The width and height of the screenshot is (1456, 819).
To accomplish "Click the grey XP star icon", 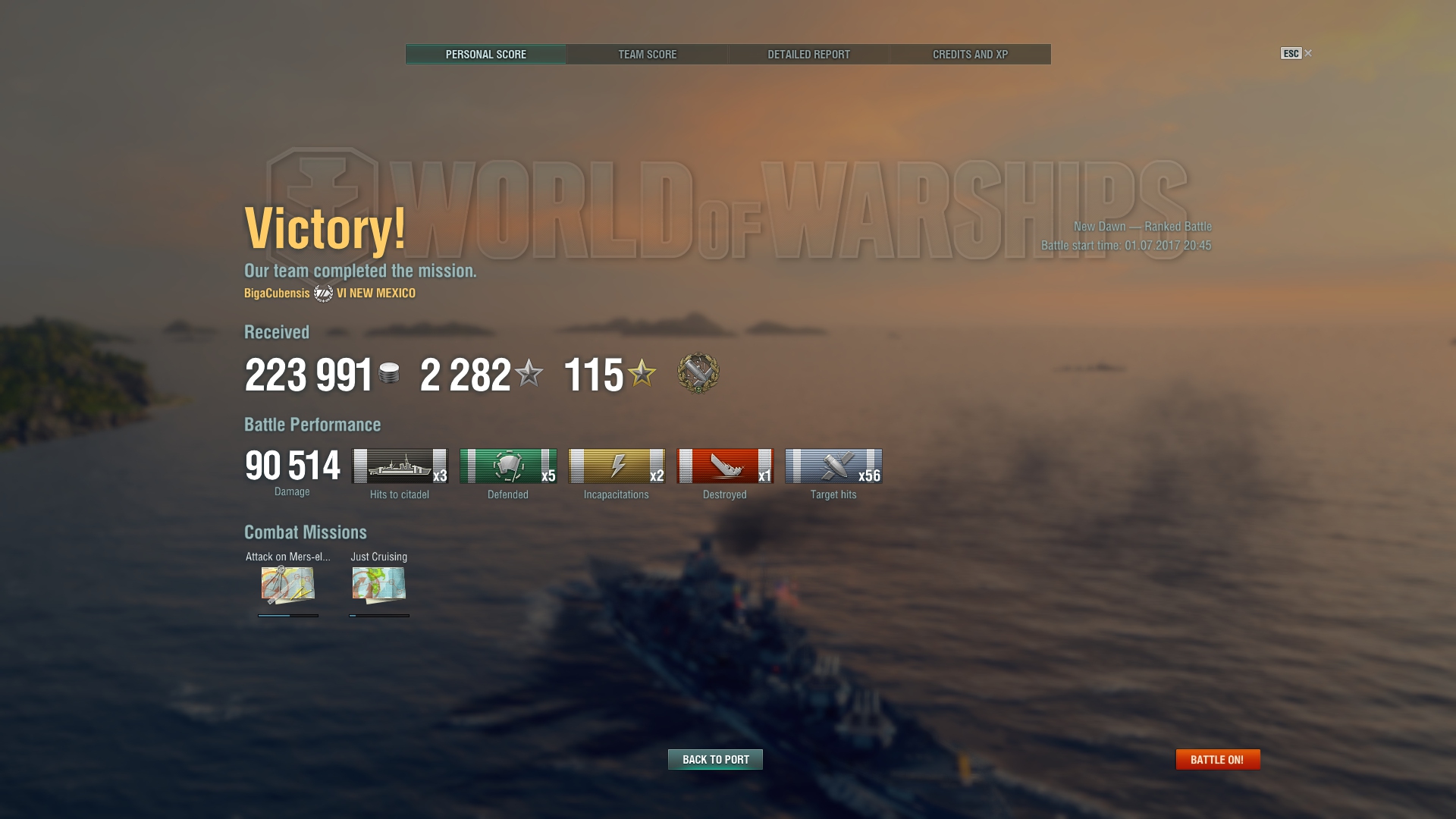I will pyautogui.click(x=529, y=373).
